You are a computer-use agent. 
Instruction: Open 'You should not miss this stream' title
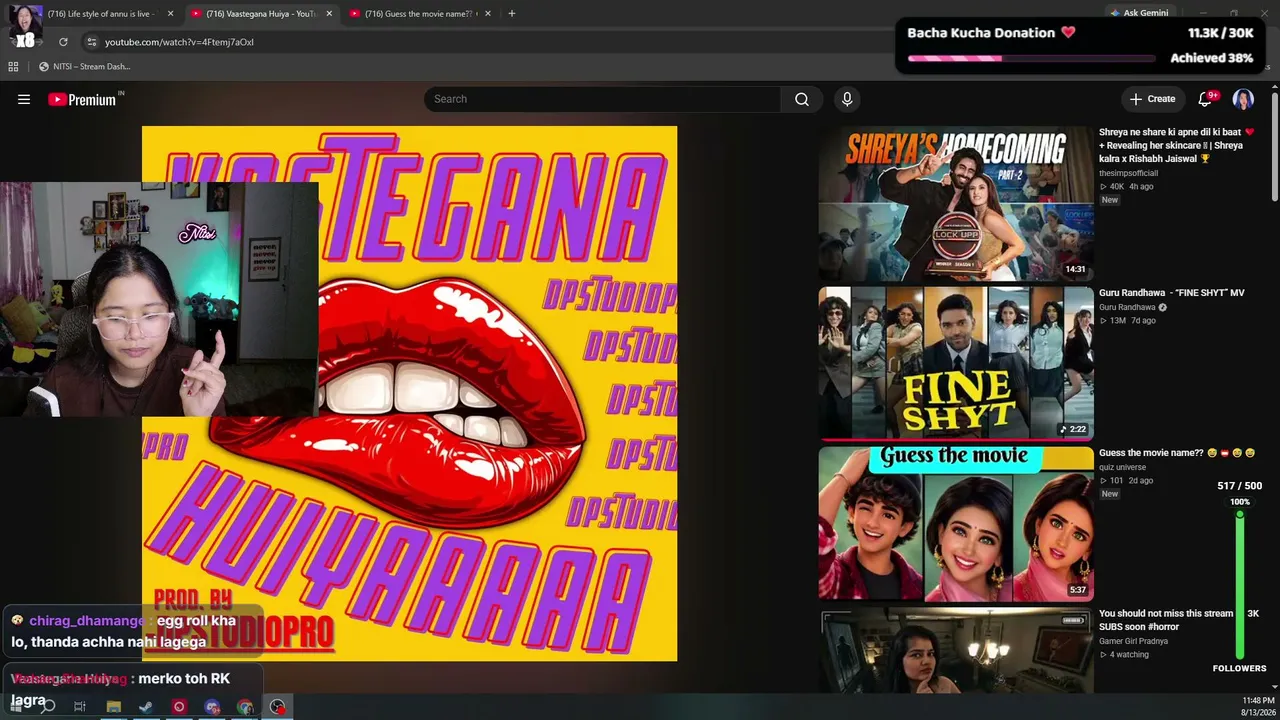(1166, 620)
